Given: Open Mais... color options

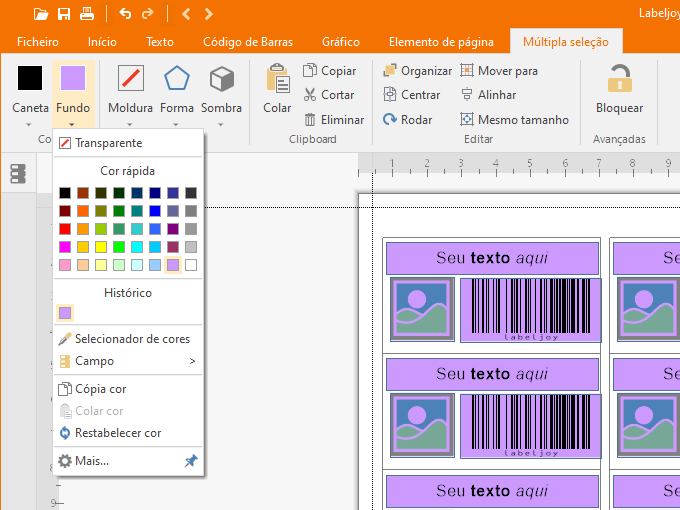Looking at the screenshot, I should [117, 461].
